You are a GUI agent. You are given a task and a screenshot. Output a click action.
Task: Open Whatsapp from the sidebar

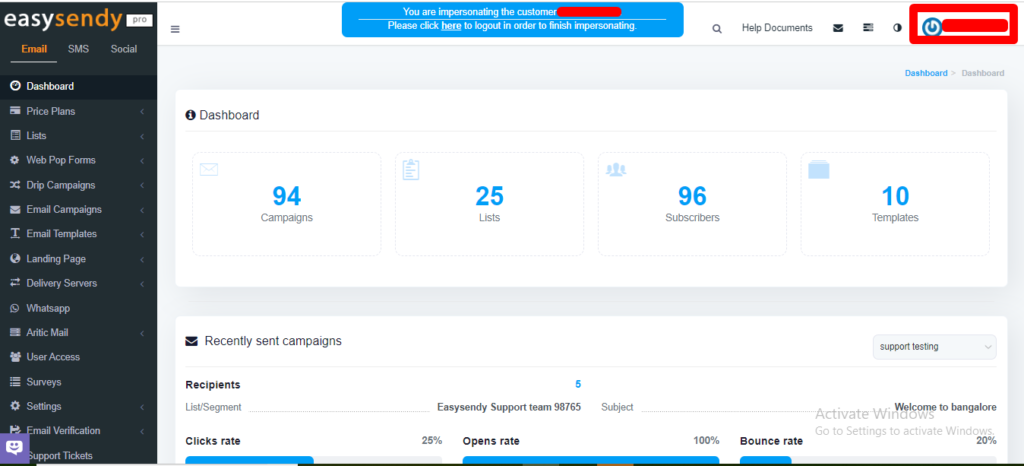click(48, 308)
